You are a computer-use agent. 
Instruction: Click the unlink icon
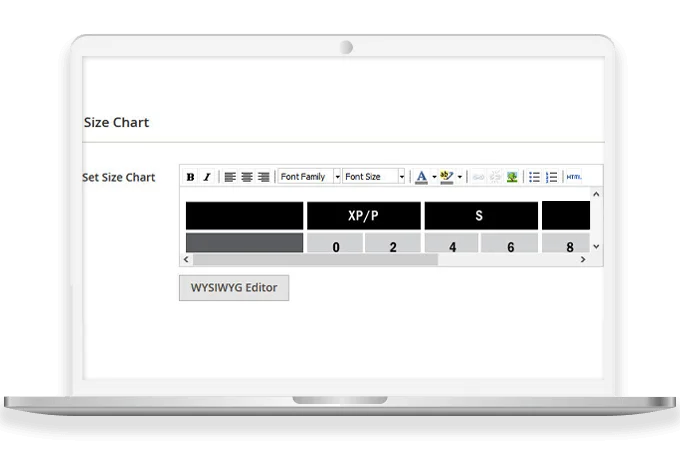[495, 177]
